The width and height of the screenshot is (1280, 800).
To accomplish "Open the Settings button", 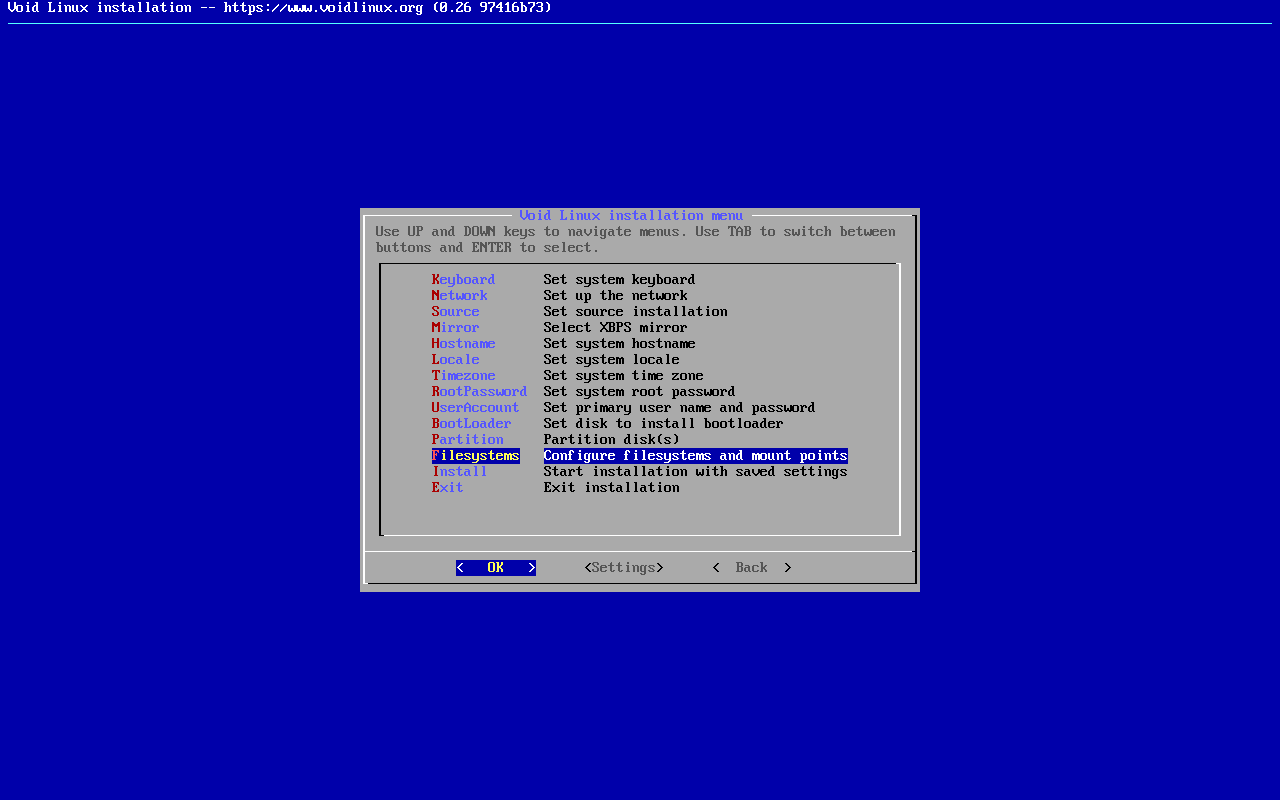I will coord(624,568).
